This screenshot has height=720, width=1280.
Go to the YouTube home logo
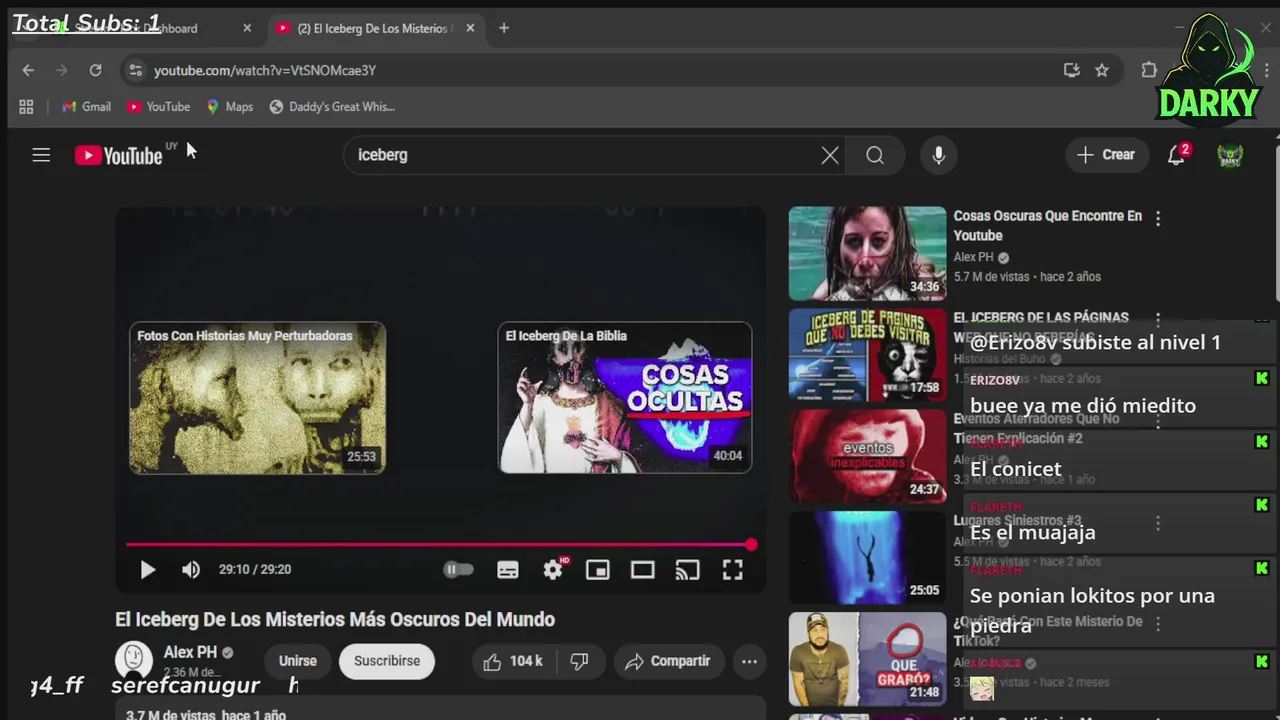[118, 155]
